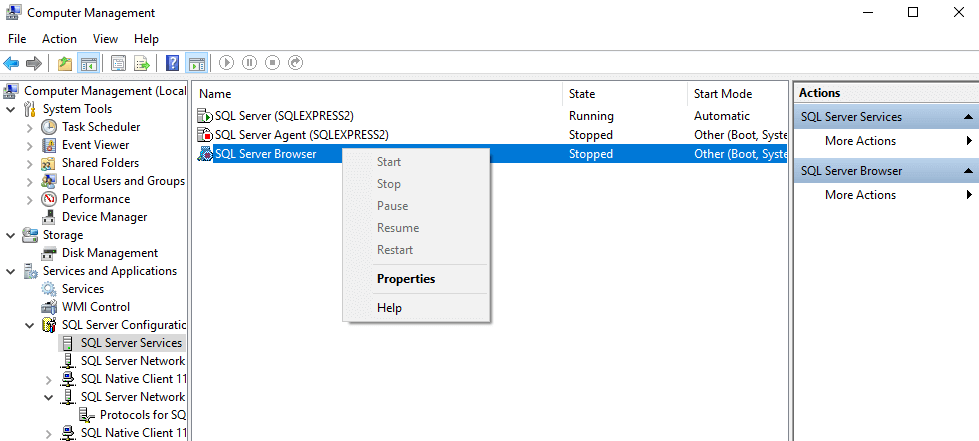Collapse the Services and Applications node
979x441 pixels.
coord(11,272)
